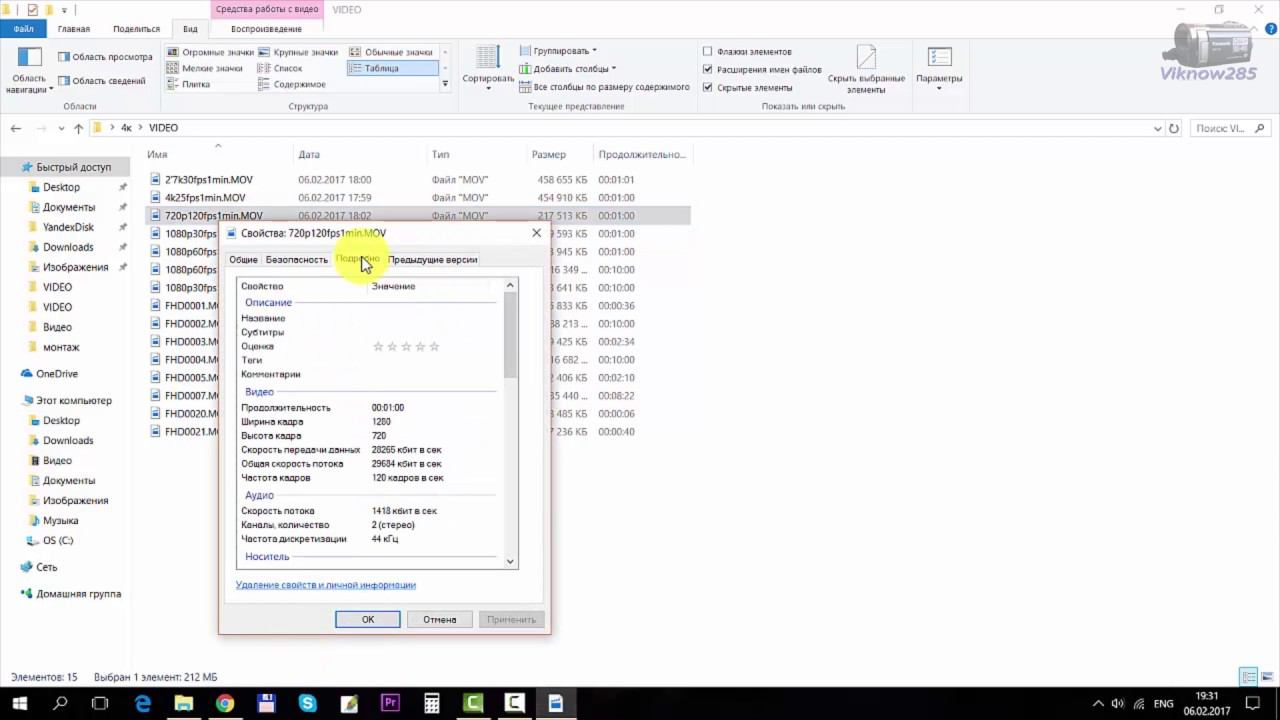
Task: Open the Windows Start menu
Action: point(19,703)
